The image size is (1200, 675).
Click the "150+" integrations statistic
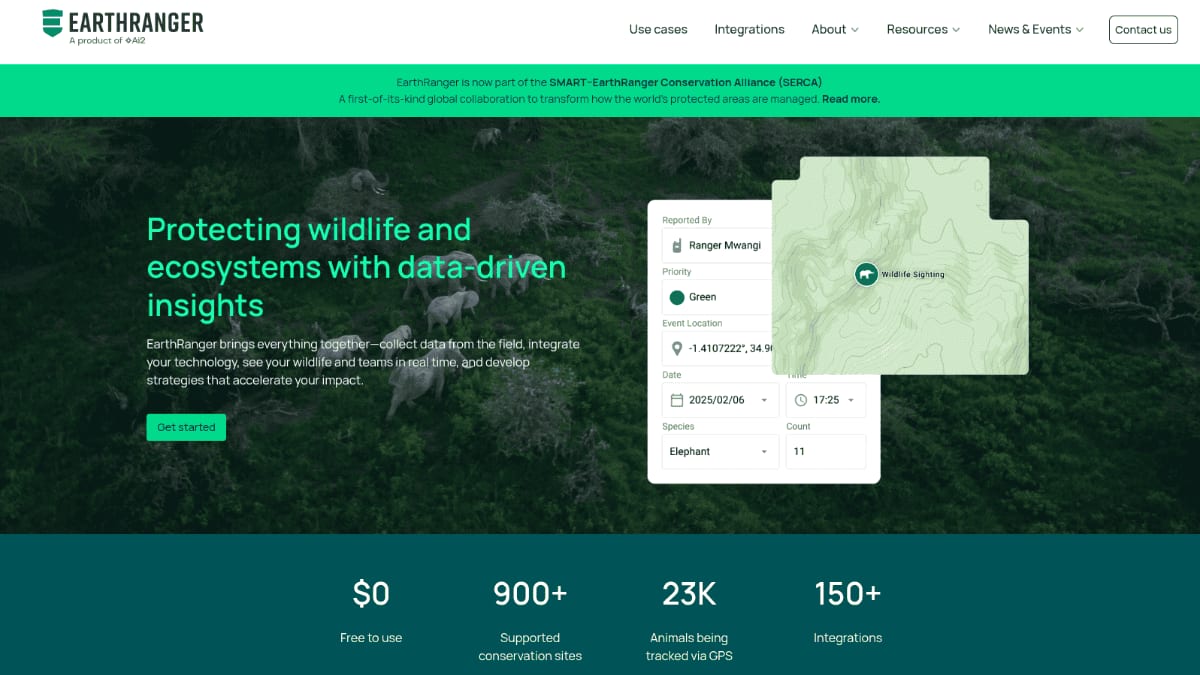(x=848, y=612)
